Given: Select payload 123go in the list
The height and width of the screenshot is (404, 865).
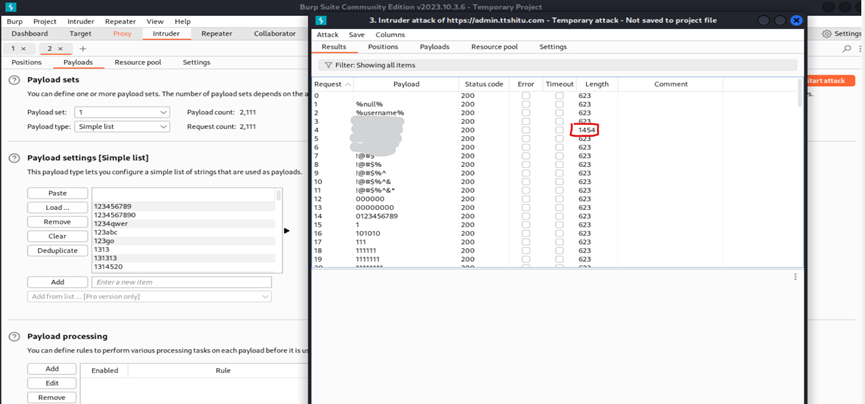Looking at the screenshot, I should (184, 241).
